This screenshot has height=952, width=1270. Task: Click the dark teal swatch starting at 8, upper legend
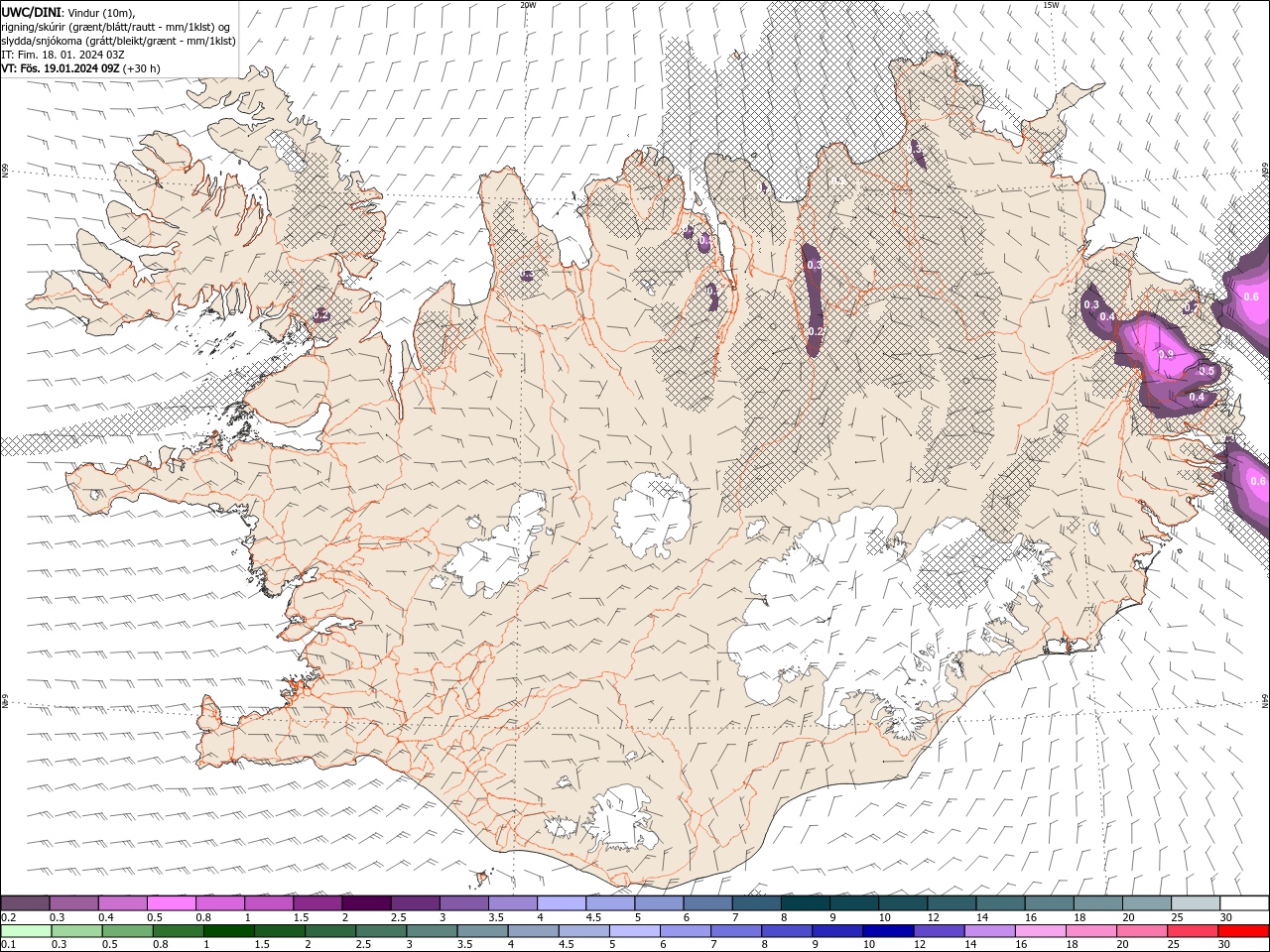pyautogui.click(x=806, y=903)
